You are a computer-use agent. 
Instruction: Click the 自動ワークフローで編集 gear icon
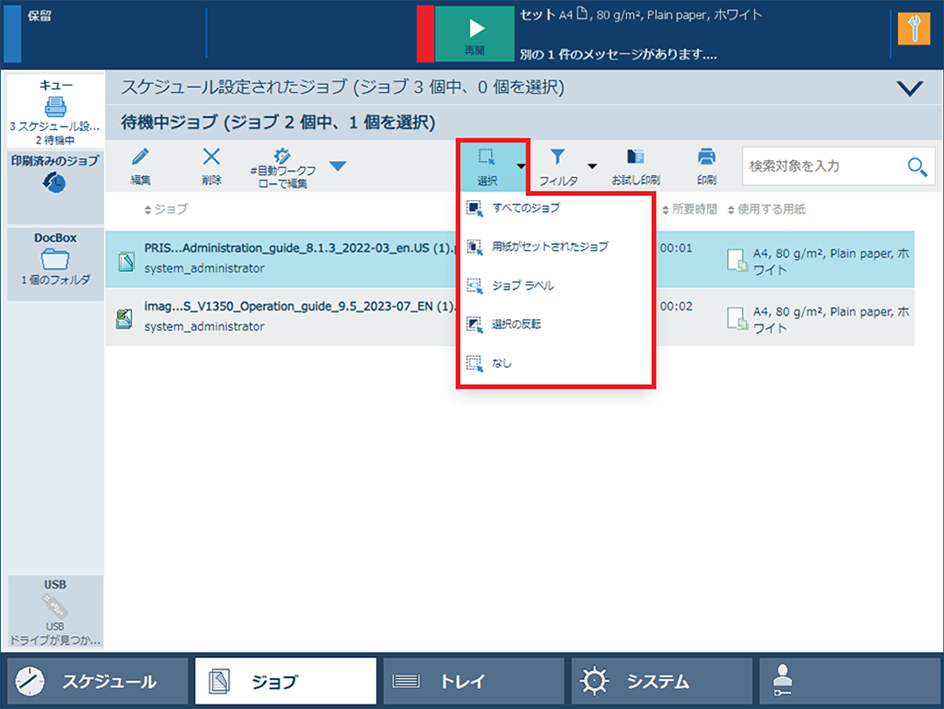281,156
